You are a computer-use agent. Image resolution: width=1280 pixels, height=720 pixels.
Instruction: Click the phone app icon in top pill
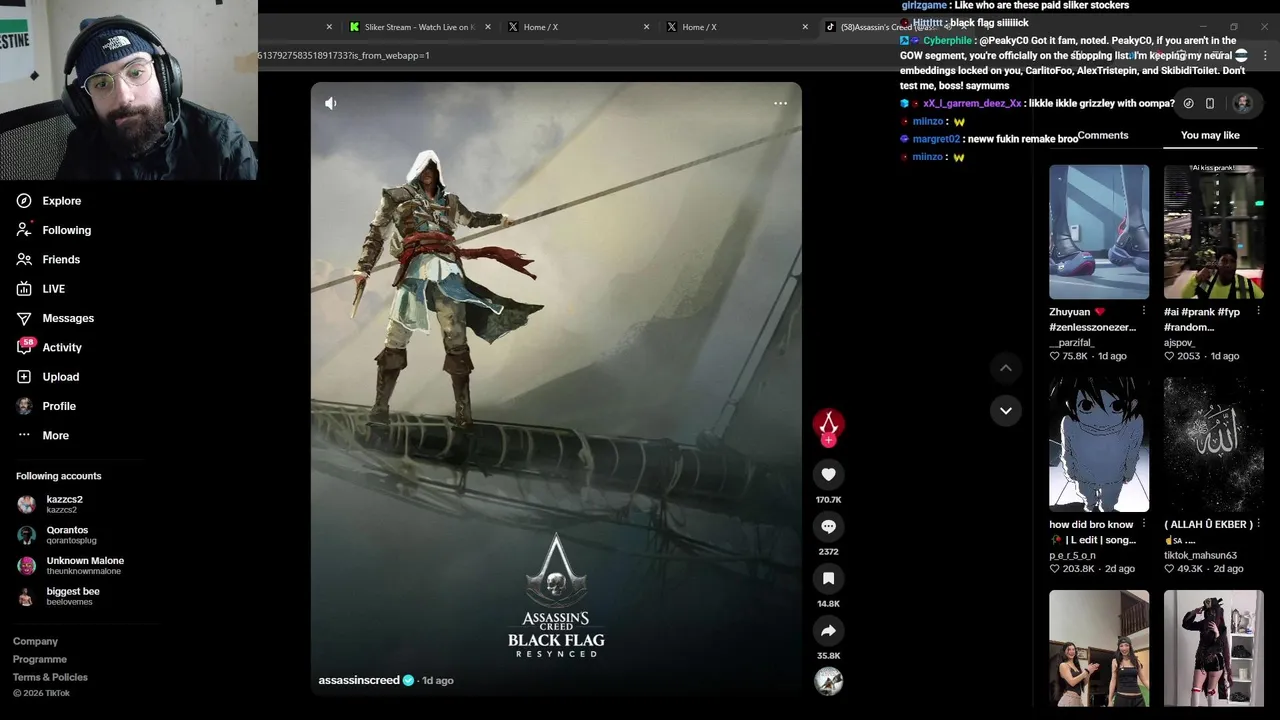point(1210,103)
